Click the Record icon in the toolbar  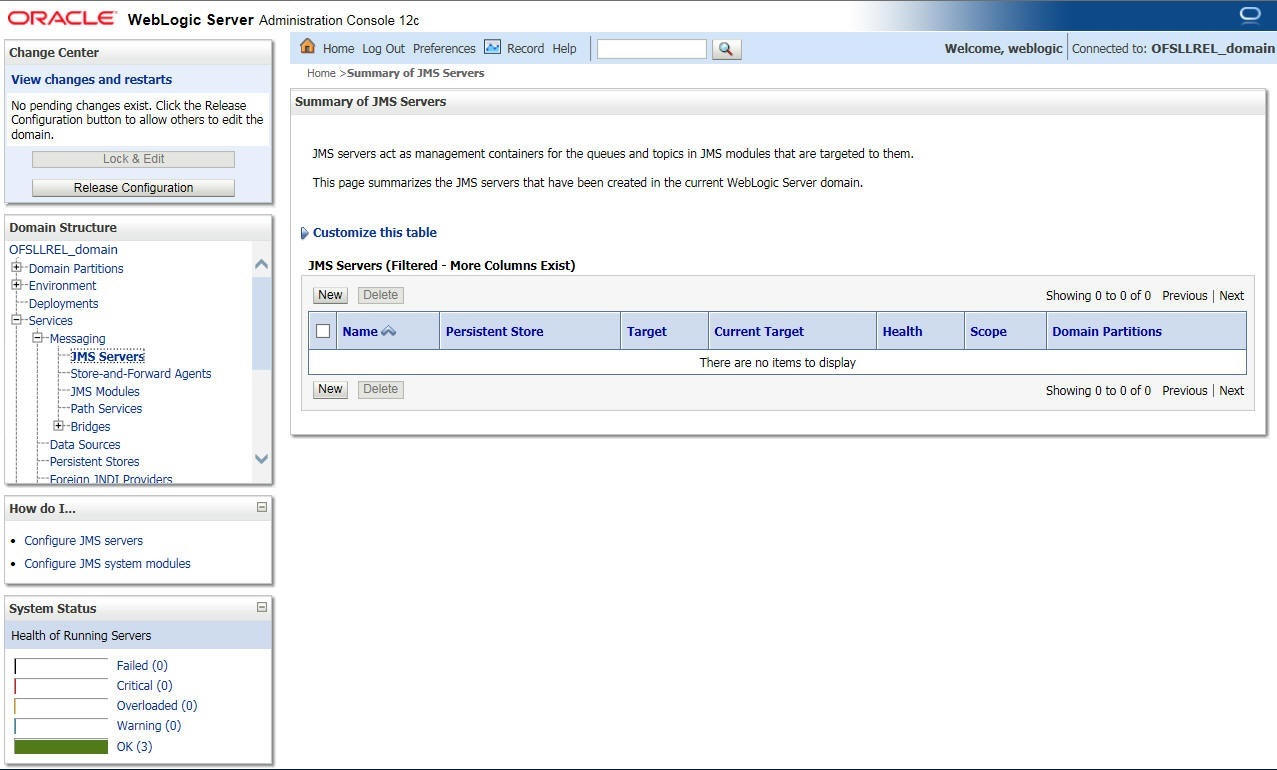click(x=492, y=47)
